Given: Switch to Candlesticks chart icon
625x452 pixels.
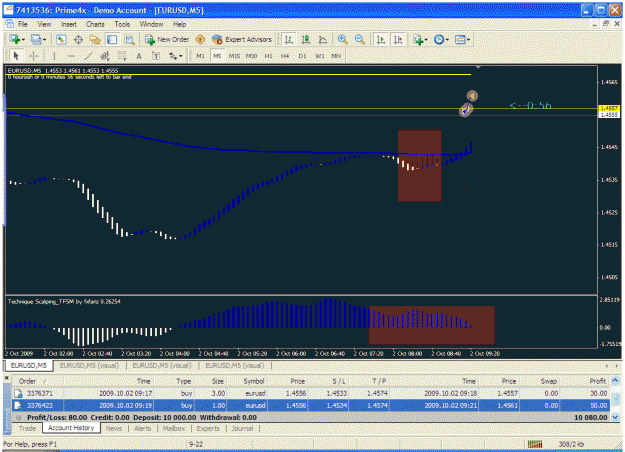Looking at the screenshot, I should [306, 39].
